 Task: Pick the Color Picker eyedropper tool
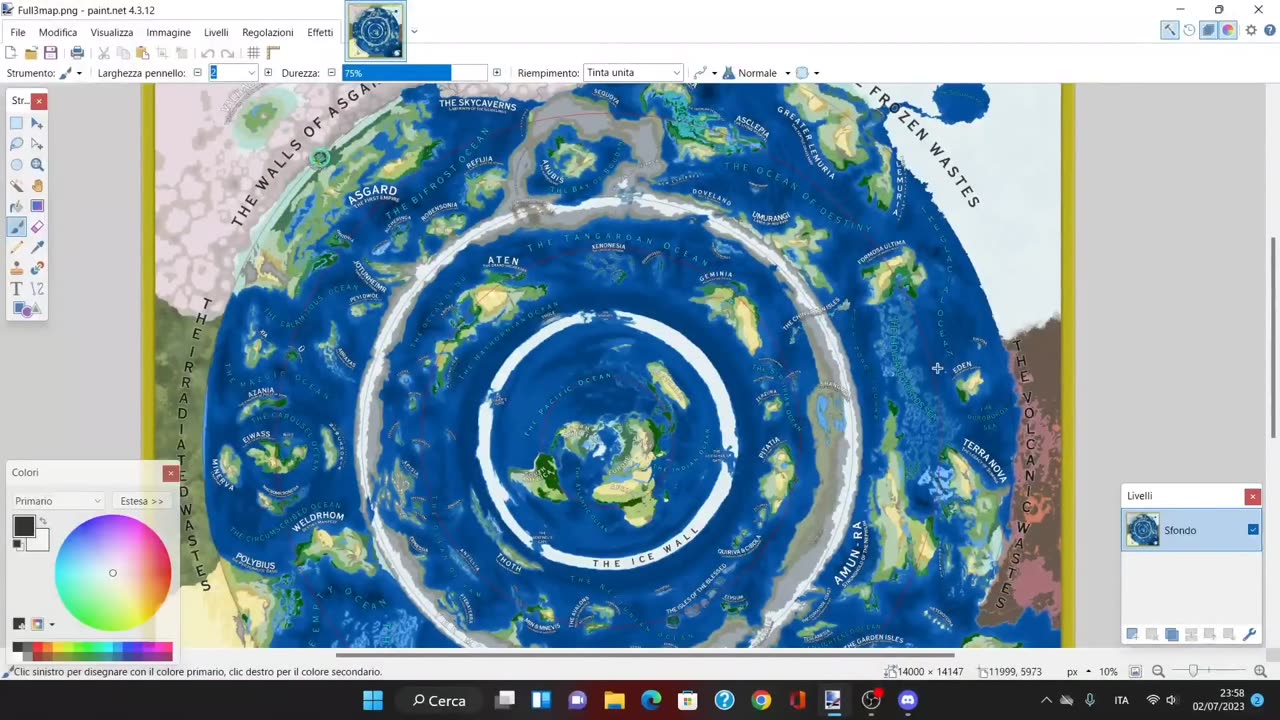(37, 248)
